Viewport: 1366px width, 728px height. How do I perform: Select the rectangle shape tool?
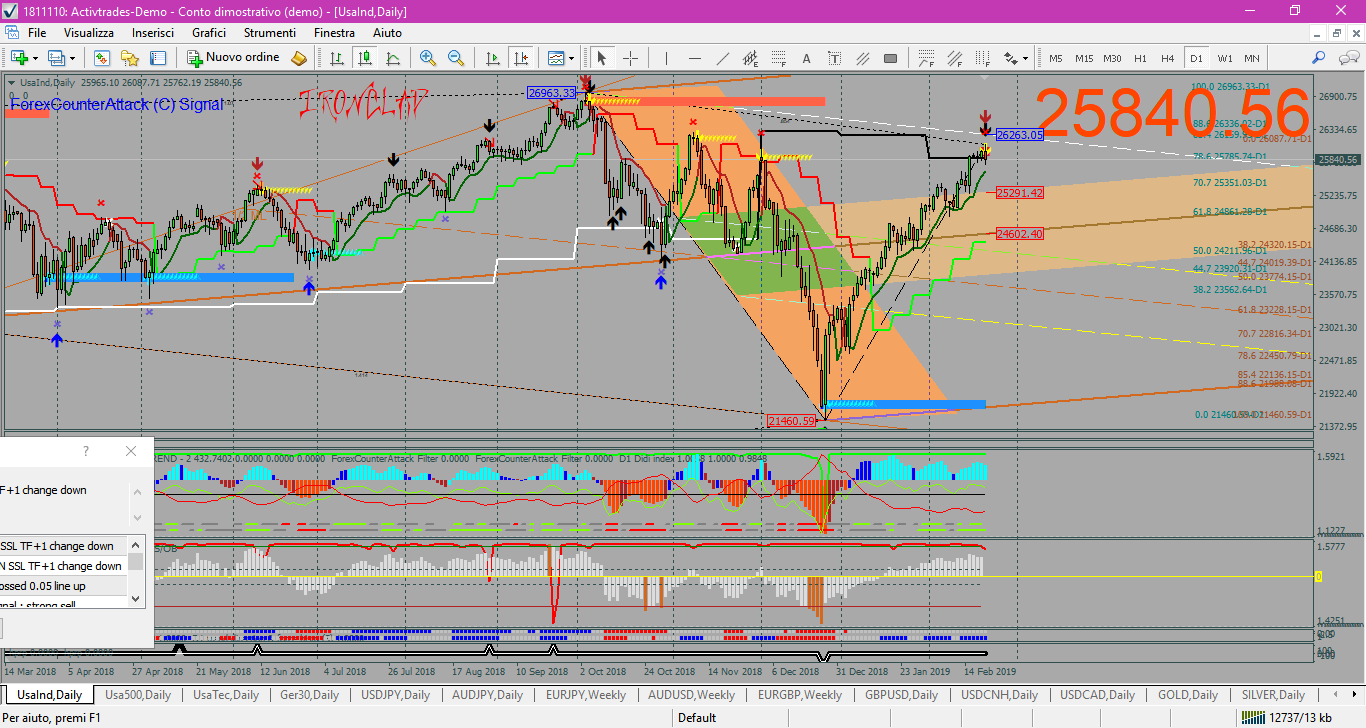[x=890, y=58]
